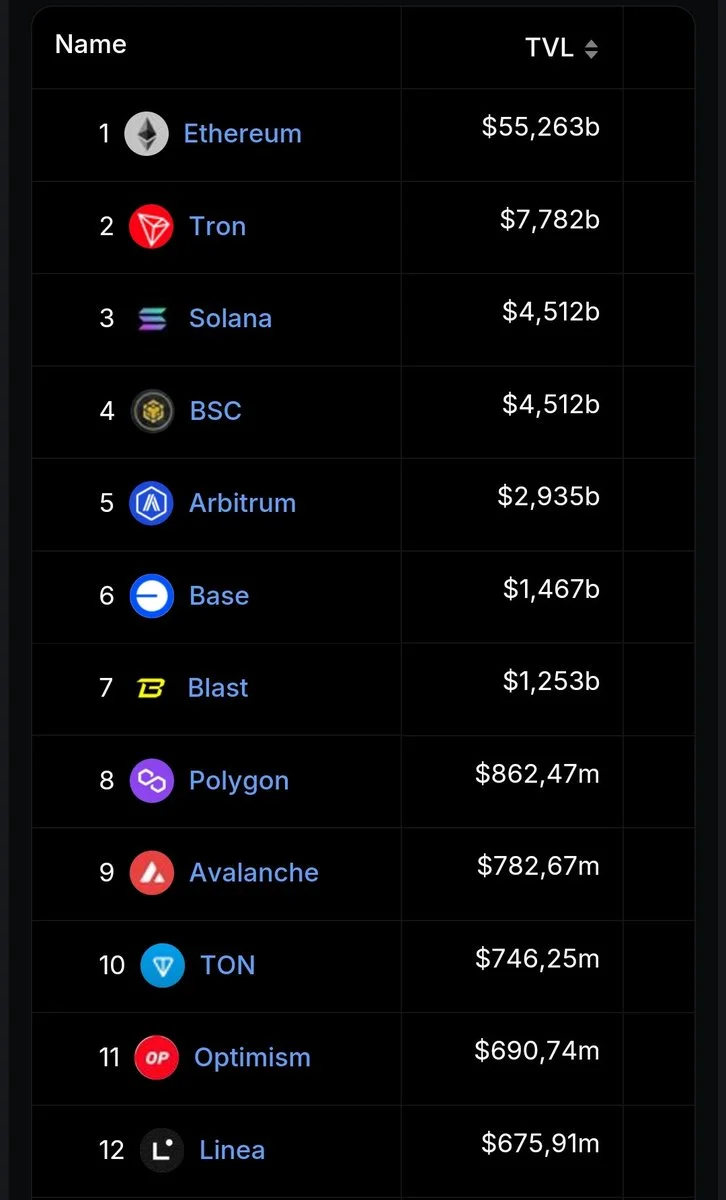The height and width of the screenshot is (1200, 726).
Task: Click the Ethereum logo icon
Action: point(146,134)
